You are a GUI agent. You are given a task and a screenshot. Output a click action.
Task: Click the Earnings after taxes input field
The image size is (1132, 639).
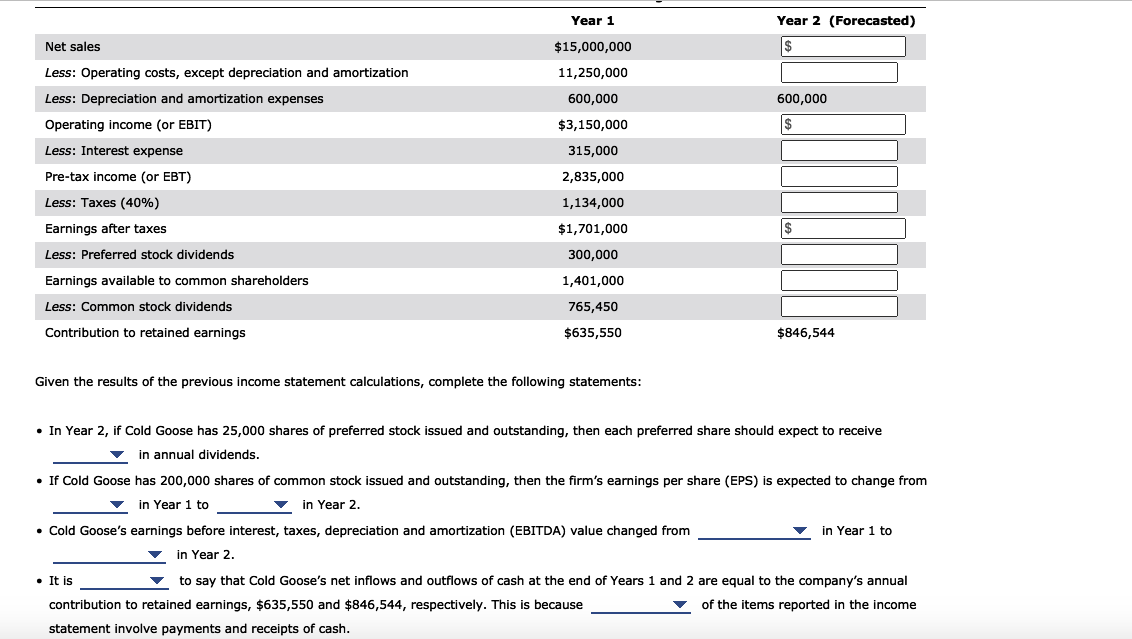[x=843, y=228]
